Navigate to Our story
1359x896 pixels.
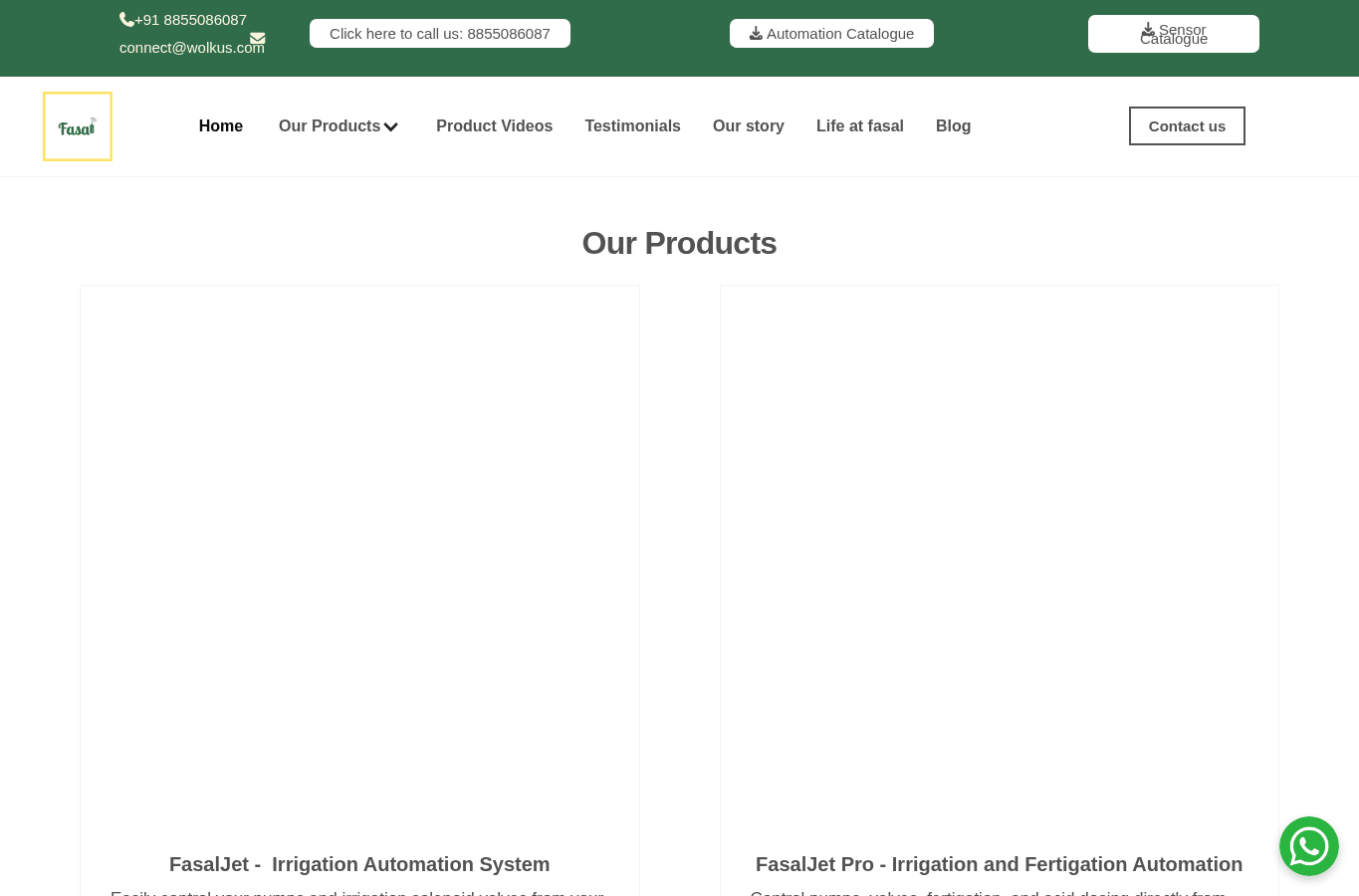pyautogui.click(x=749, y=126)
